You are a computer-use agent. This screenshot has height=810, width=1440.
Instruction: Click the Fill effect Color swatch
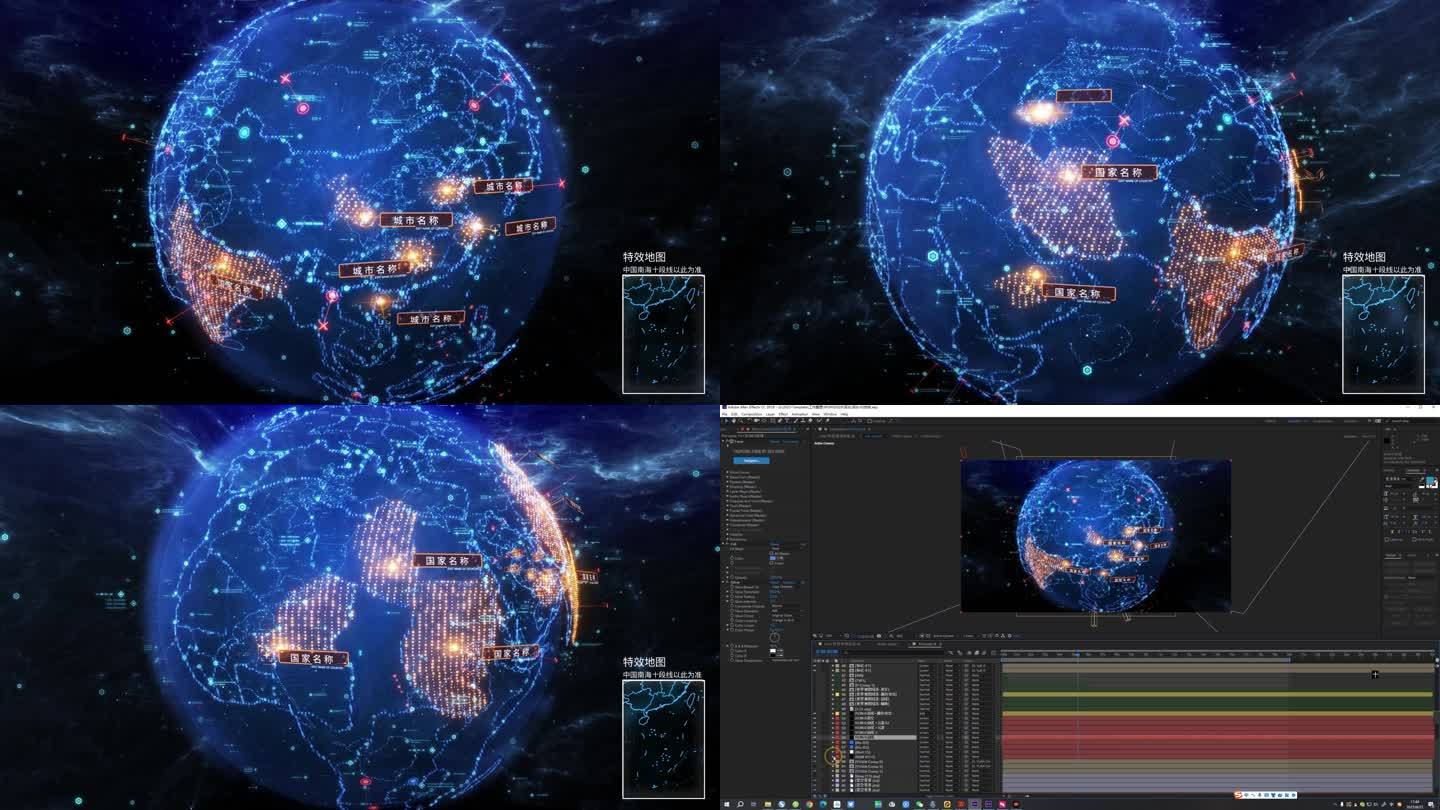click(773, 558)
